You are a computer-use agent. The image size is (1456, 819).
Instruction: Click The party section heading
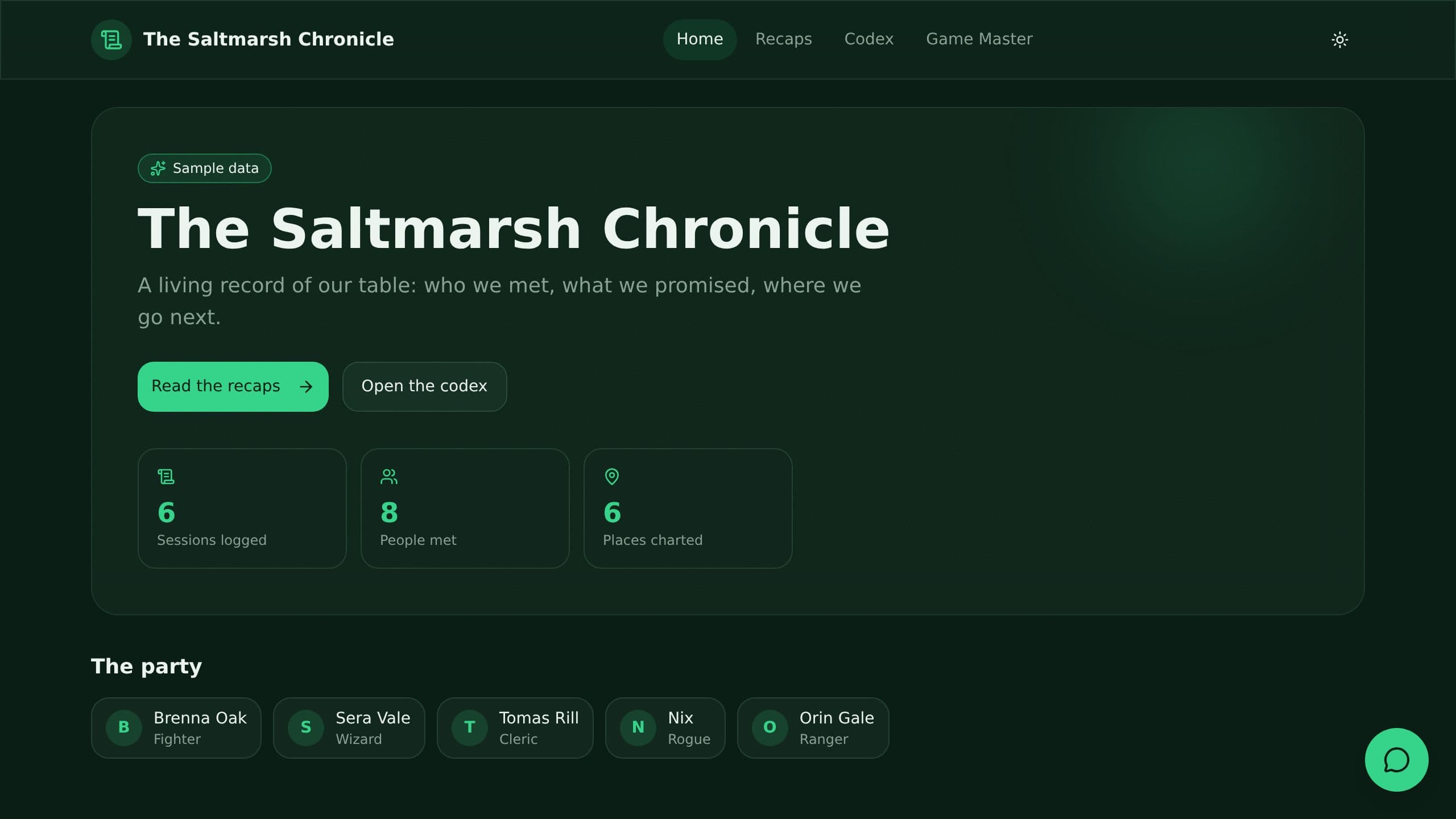pos(146,666)
